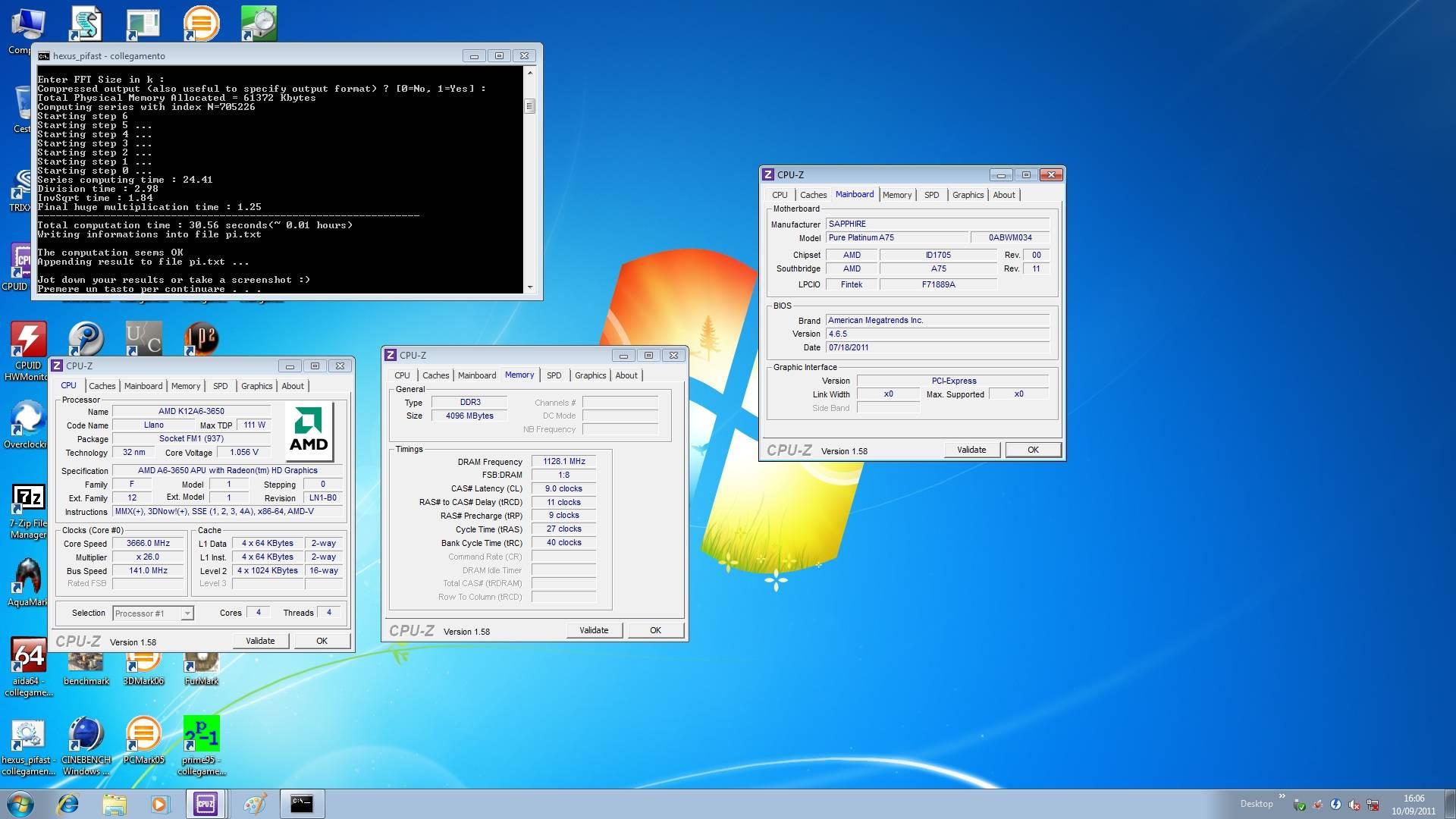
Task: Click OK in the Memory window
Action: 655,630
